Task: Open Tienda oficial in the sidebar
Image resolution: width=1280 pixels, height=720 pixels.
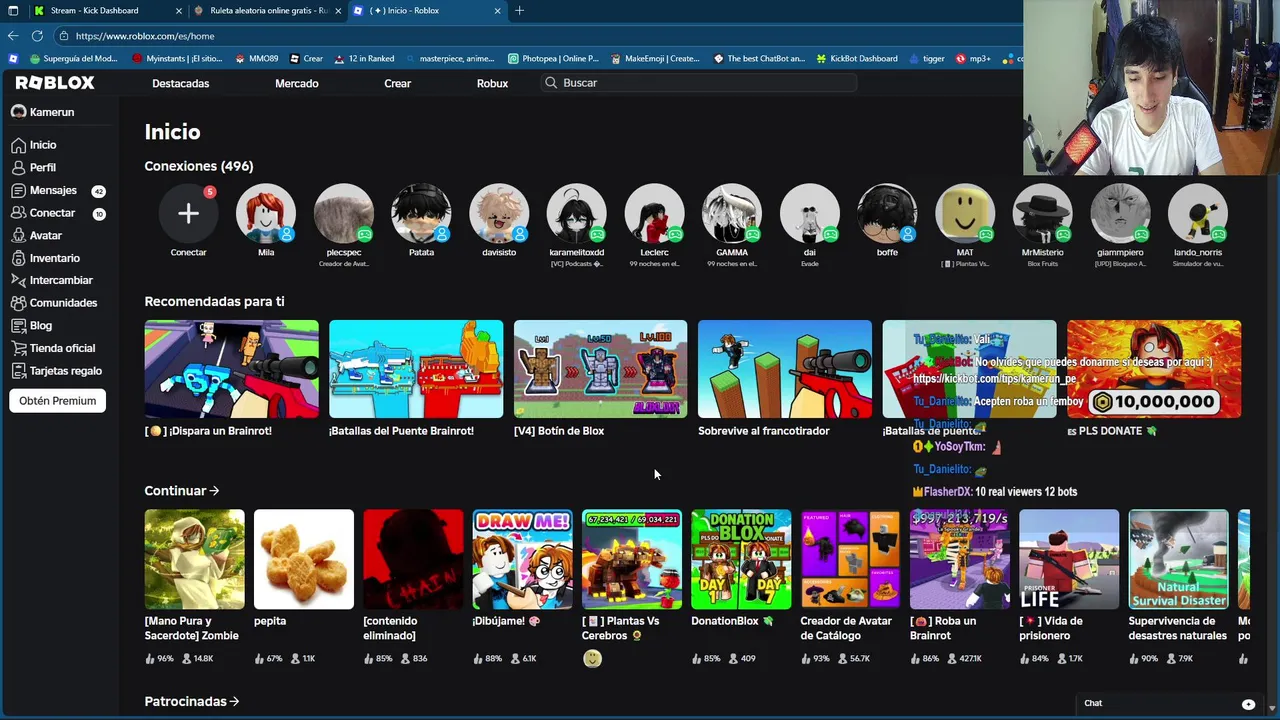Action: 53,348
